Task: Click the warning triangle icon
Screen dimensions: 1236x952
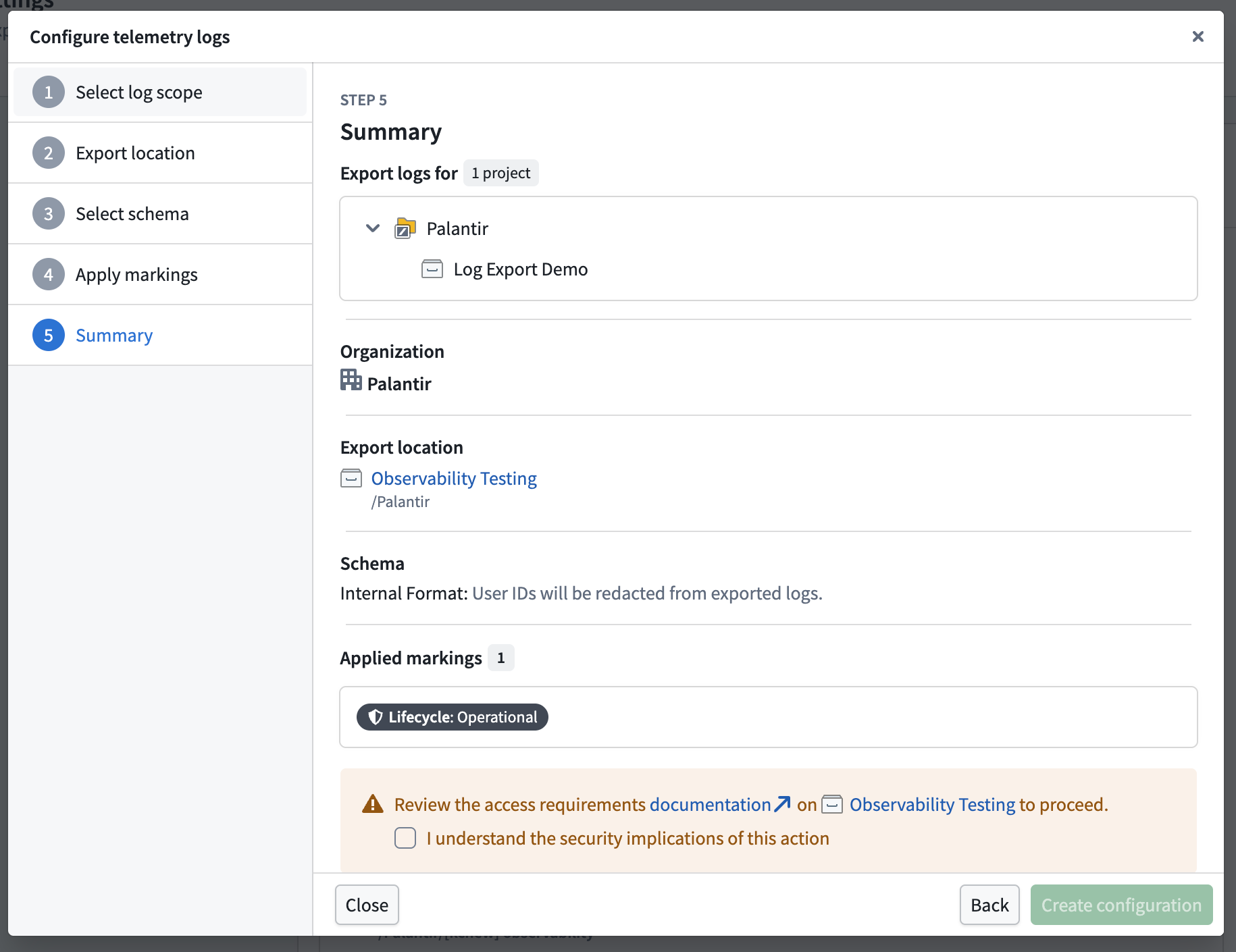Action: tap(373, 803)
